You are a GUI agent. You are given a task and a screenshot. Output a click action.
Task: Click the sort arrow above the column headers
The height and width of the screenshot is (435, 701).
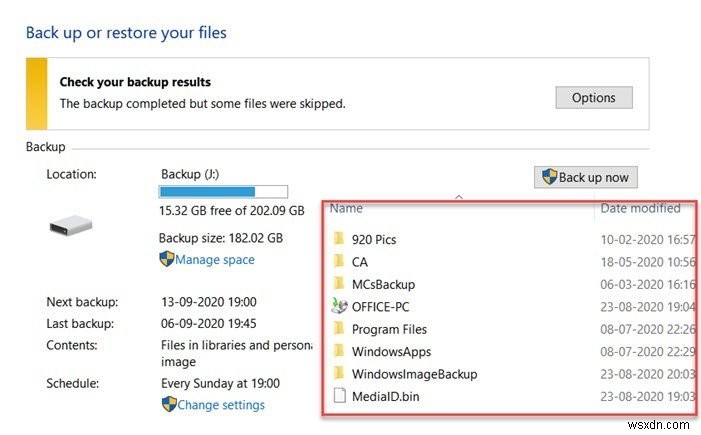click(459, 197)
